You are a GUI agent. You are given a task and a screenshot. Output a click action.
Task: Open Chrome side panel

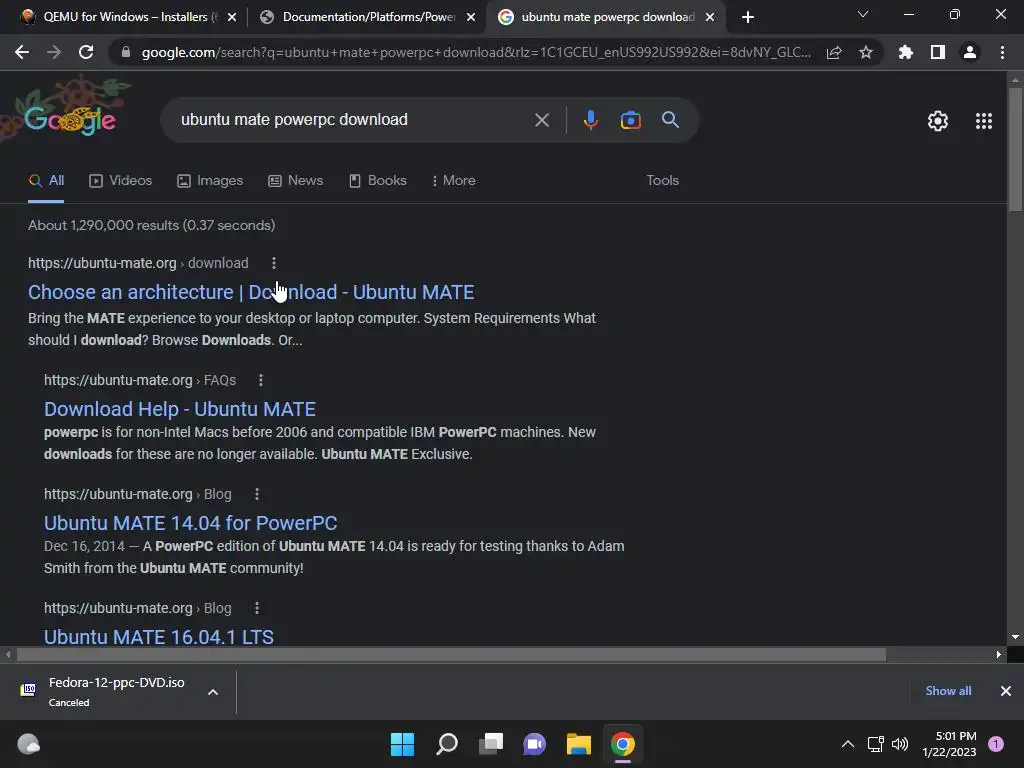[x=938, y=52]
